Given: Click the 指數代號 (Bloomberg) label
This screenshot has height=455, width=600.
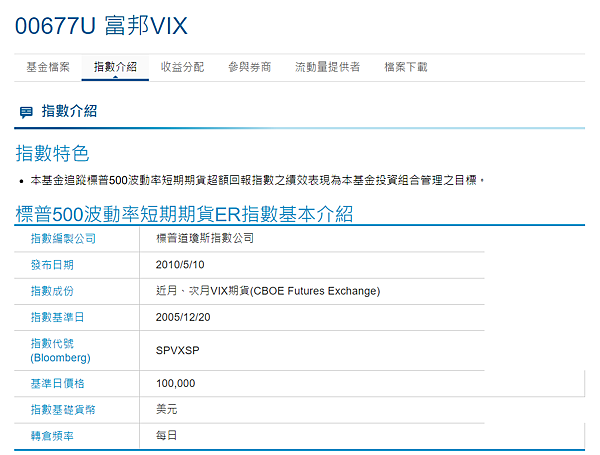Looking at the screenshot, I should 60,351.
